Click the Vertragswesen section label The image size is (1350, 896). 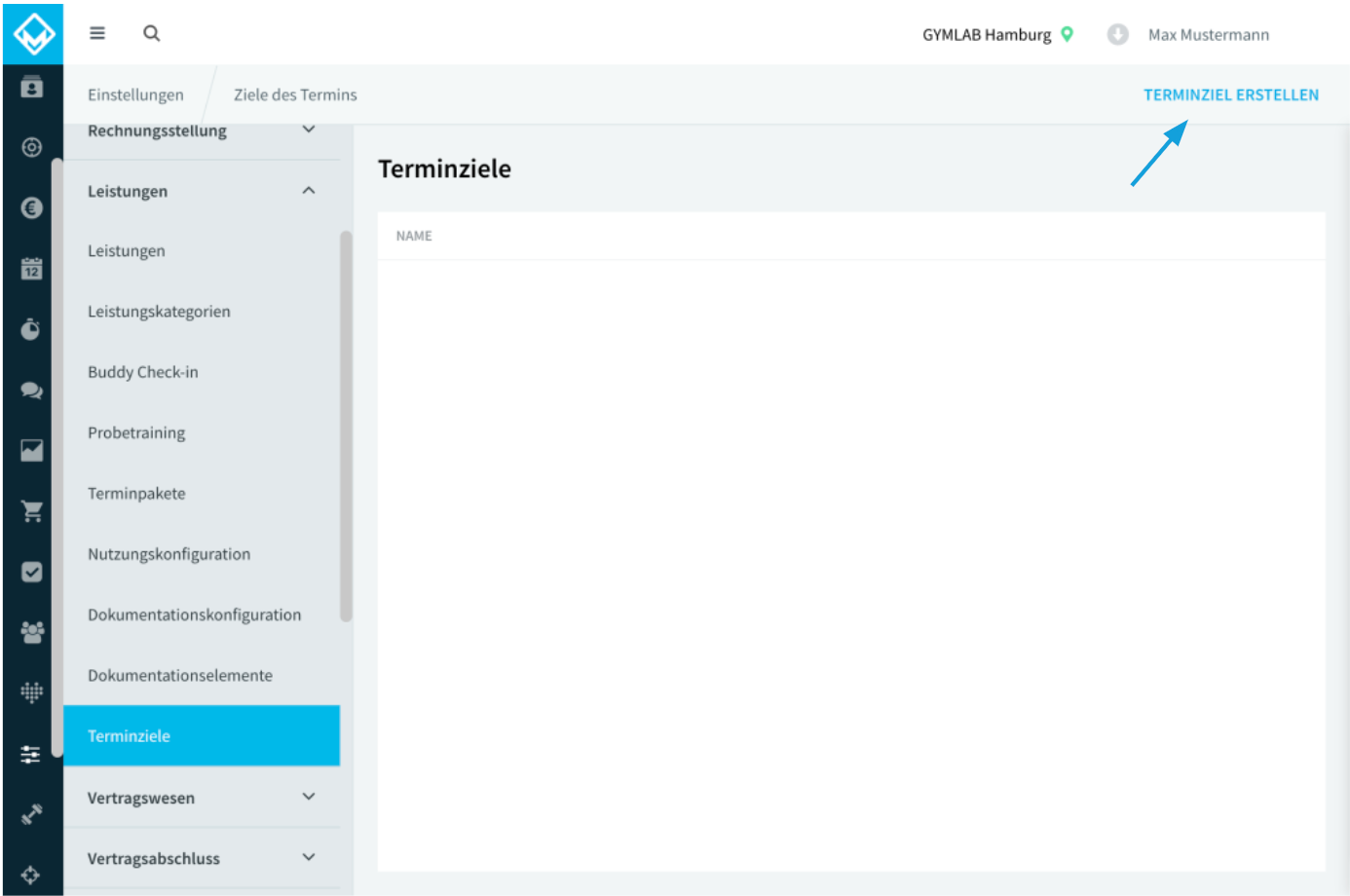click(141, 798)
